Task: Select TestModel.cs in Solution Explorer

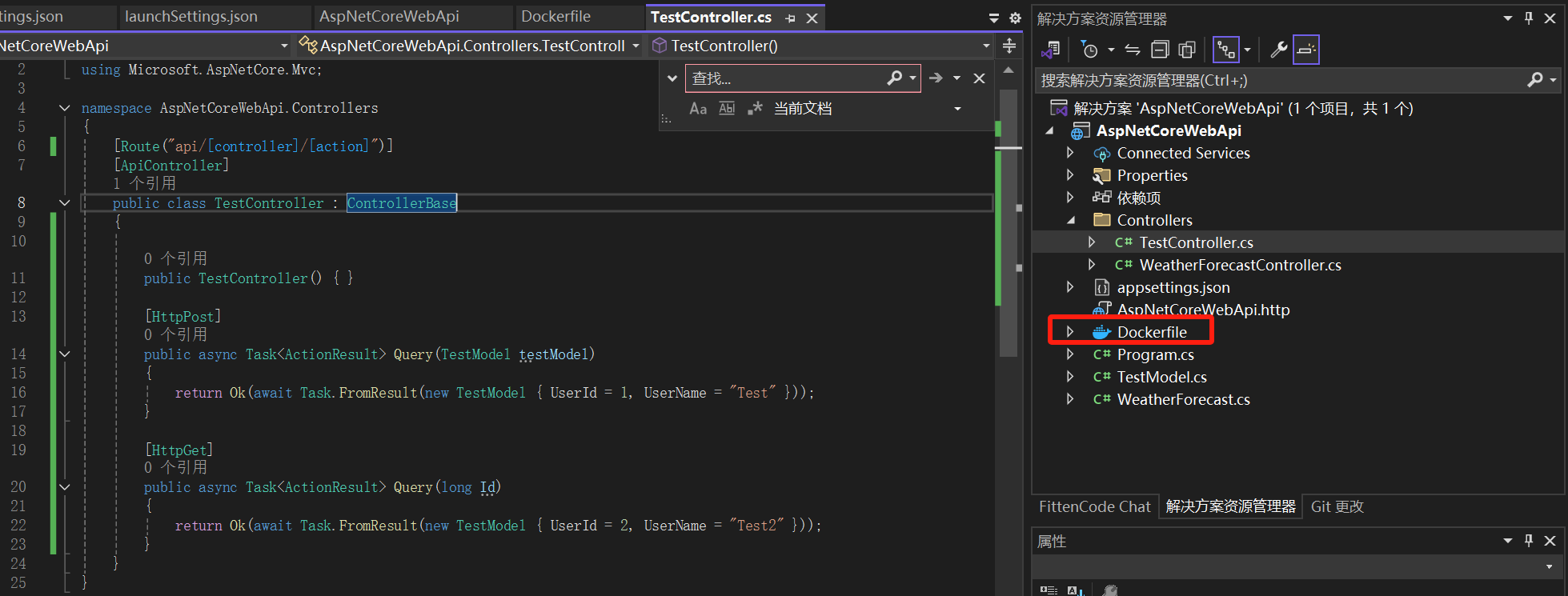Action: click(1161, 377)
